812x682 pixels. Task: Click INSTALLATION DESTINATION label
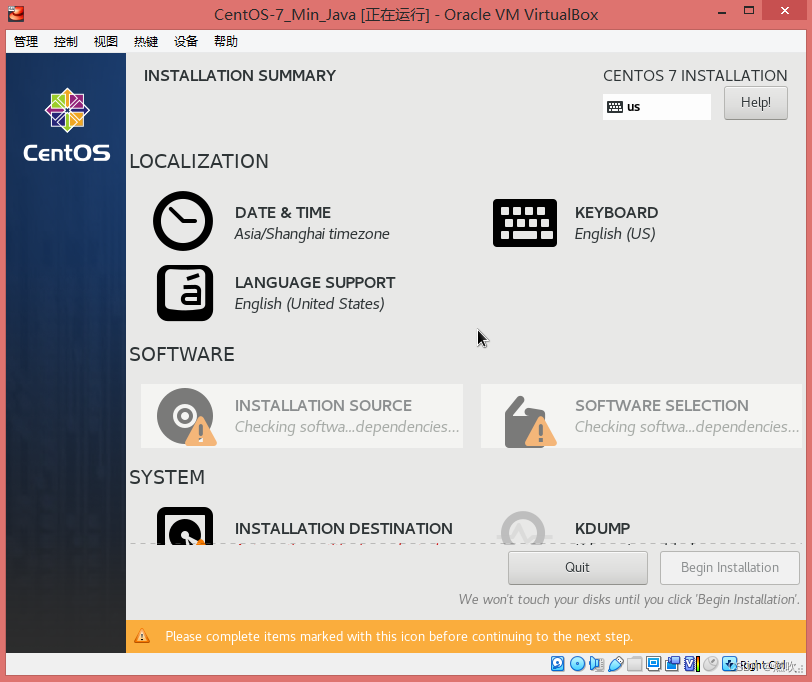[x=343, y=529]
